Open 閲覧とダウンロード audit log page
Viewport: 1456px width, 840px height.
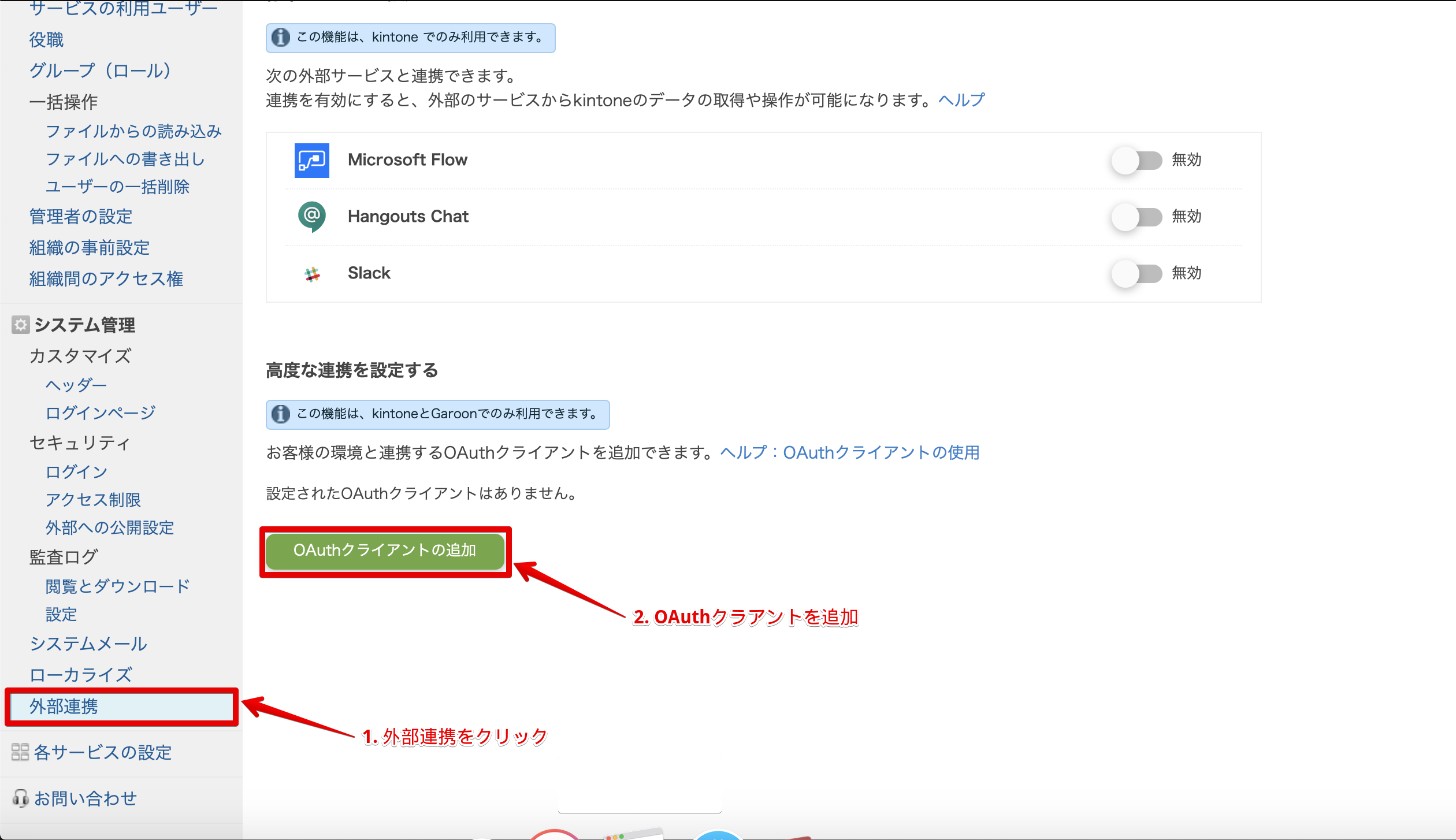[118, 586]
